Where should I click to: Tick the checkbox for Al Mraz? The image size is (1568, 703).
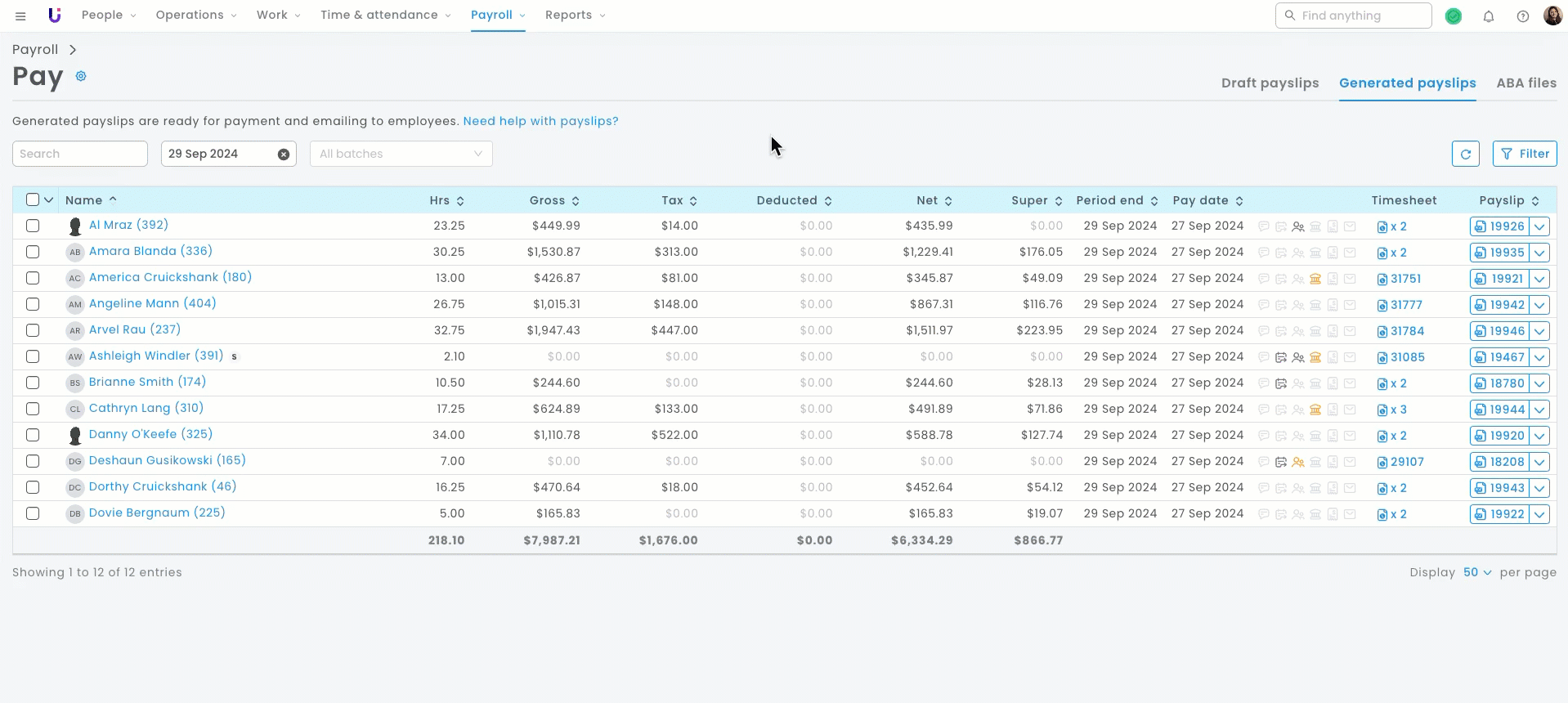(33, 226)
